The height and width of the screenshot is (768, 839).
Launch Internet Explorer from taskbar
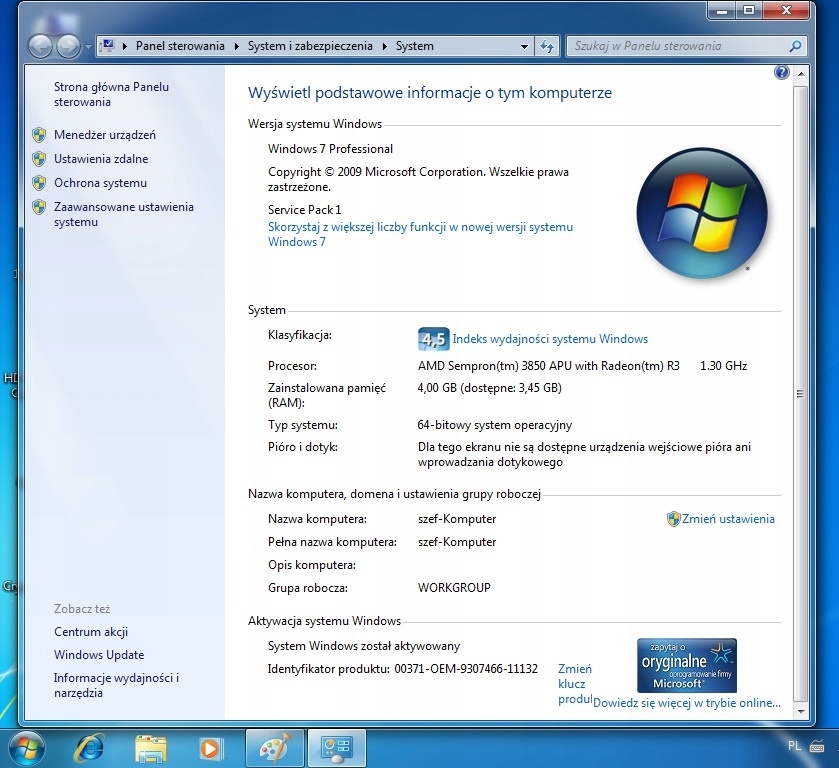point(90,748)
